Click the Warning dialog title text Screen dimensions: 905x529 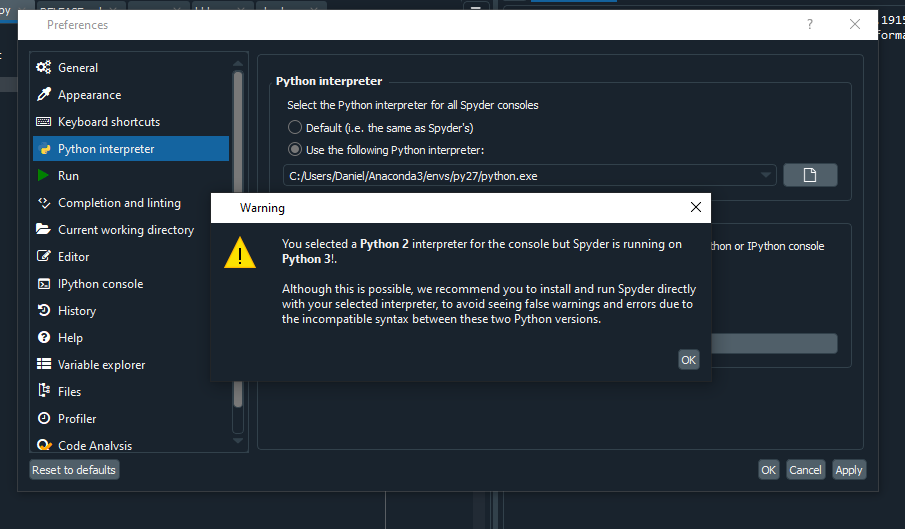(262, 208)
